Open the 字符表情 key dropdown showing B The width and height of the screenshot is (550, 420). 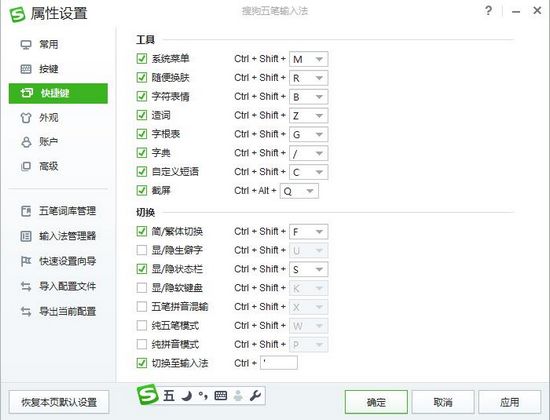[x=309, y=97]
